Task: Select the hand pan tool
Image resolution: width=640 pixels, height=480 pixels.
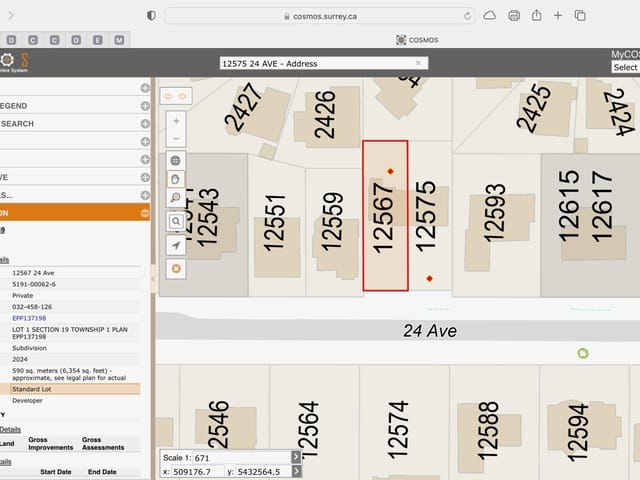Action: [x=176, y=178]
